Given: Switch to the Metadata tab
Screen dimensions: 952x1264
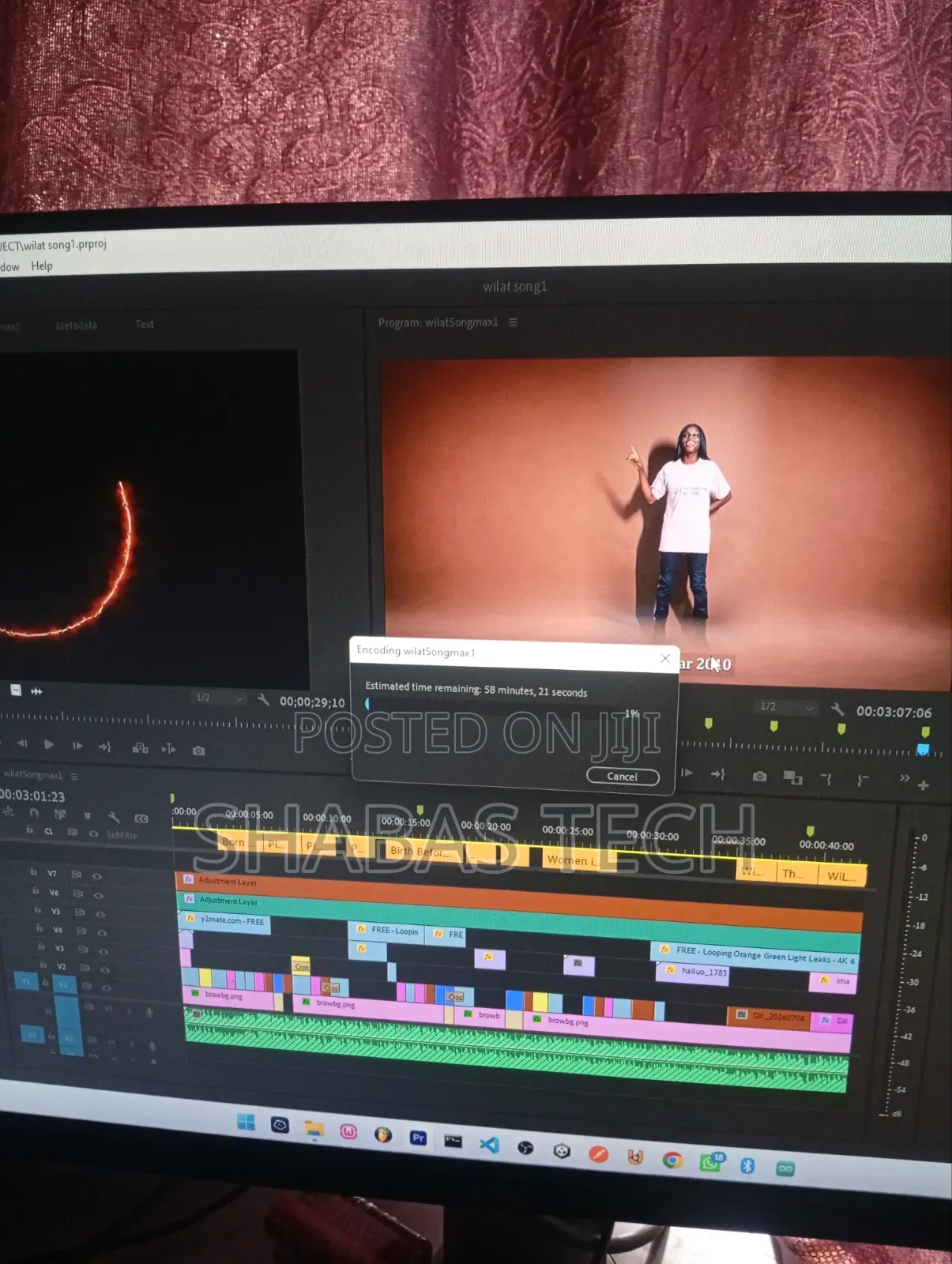Looking at the screenshot, I should tap(77, 325).
